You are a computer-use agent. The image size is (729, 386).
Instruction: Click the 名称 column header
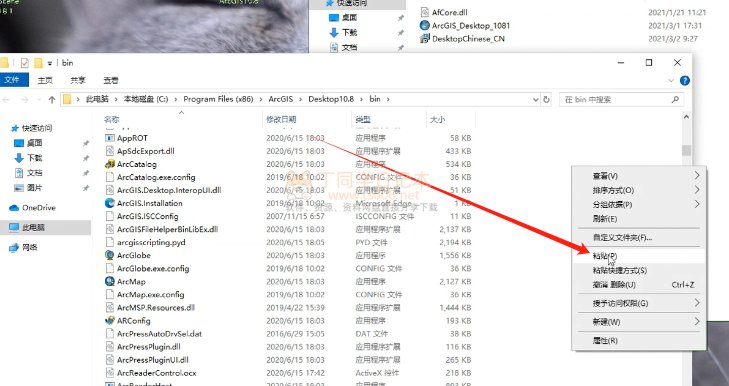pos(111,120)
